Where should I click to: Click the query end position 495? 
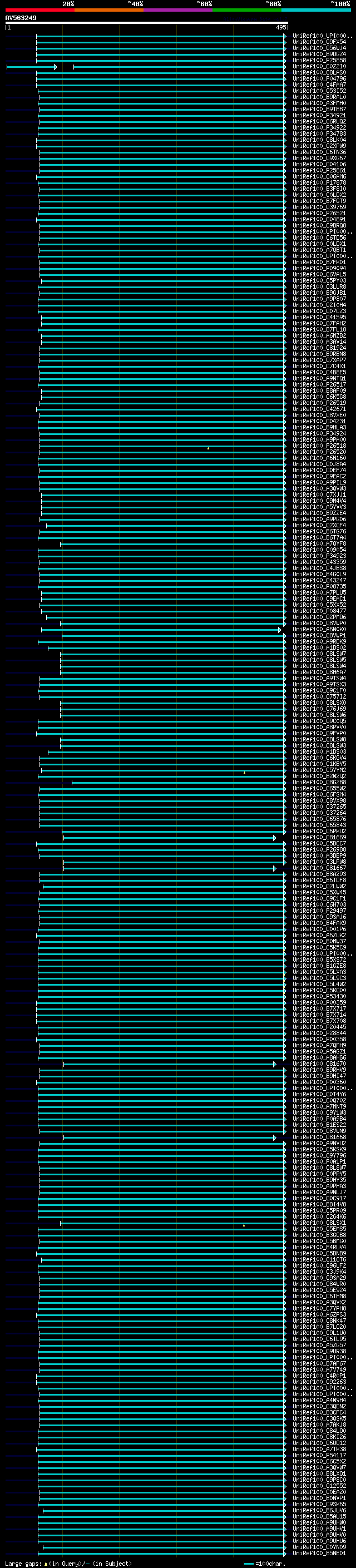(280, 27)
